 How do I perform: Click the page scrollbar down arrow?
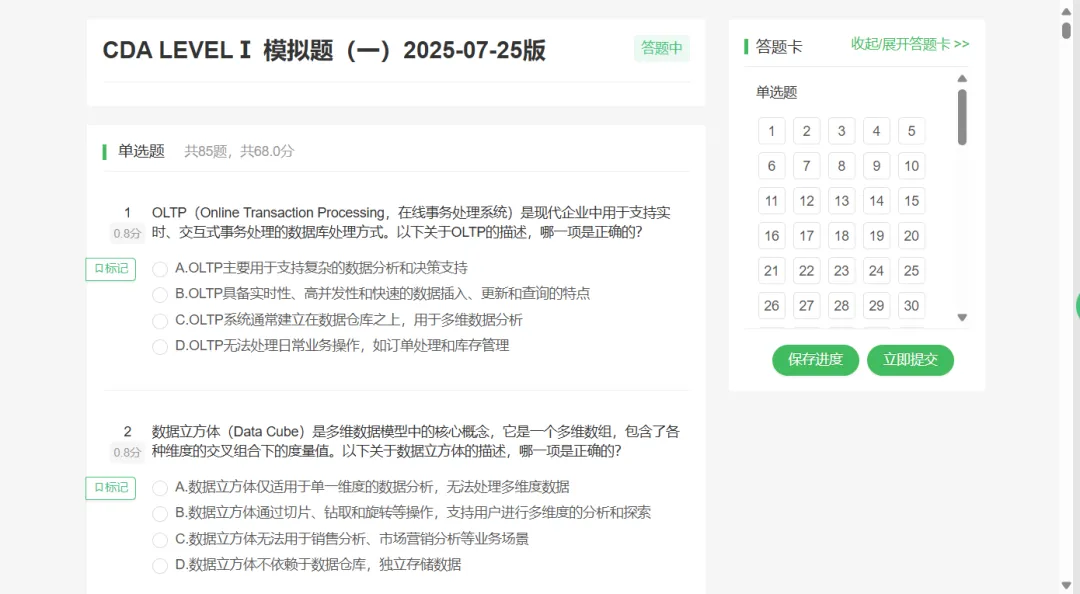[1067, 585]
